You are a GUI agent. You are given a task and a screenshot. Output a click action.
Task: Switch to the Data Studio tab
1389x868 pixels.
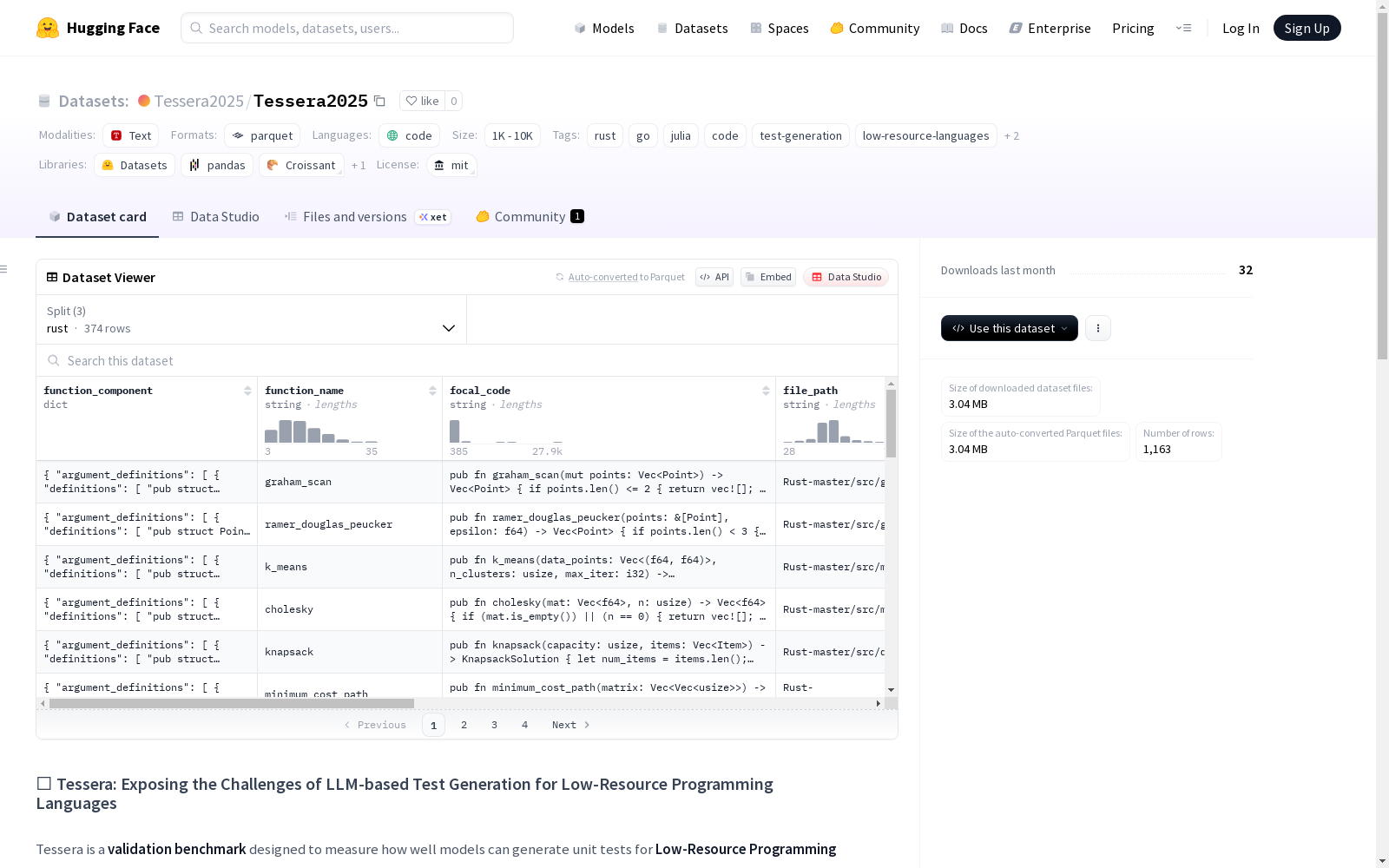(216, 217)
